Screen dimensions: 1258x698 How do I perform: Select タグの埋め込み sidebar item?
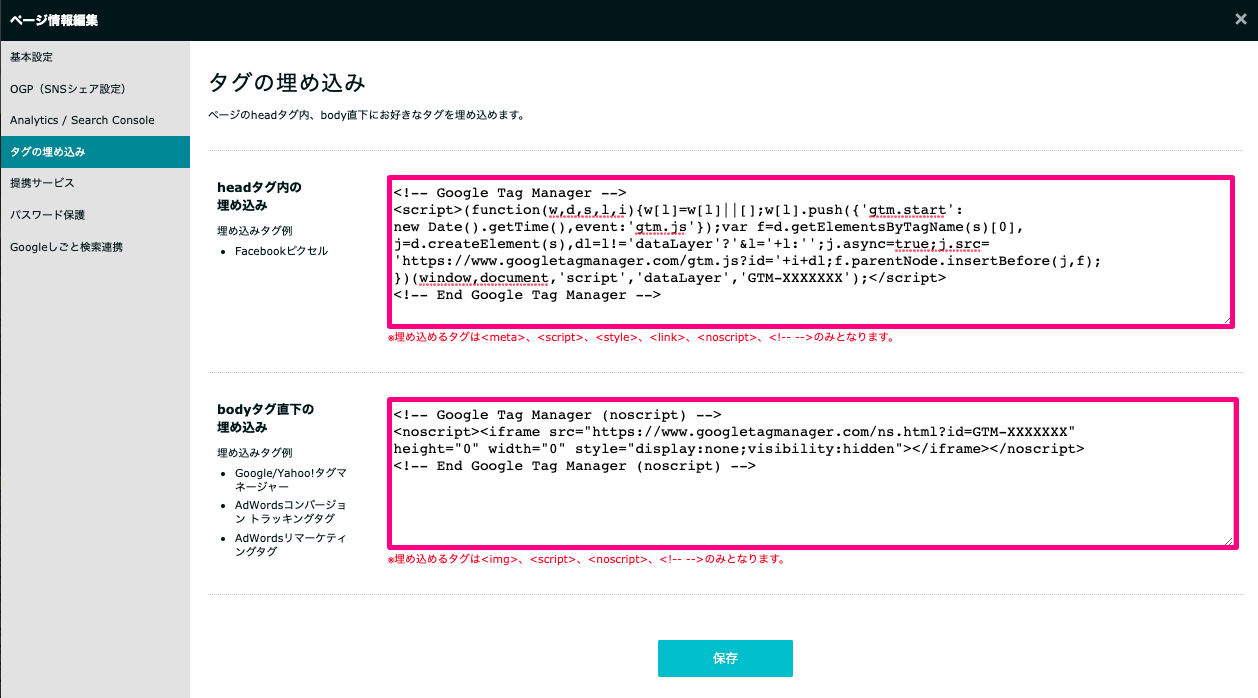click(x=95, y=152)
